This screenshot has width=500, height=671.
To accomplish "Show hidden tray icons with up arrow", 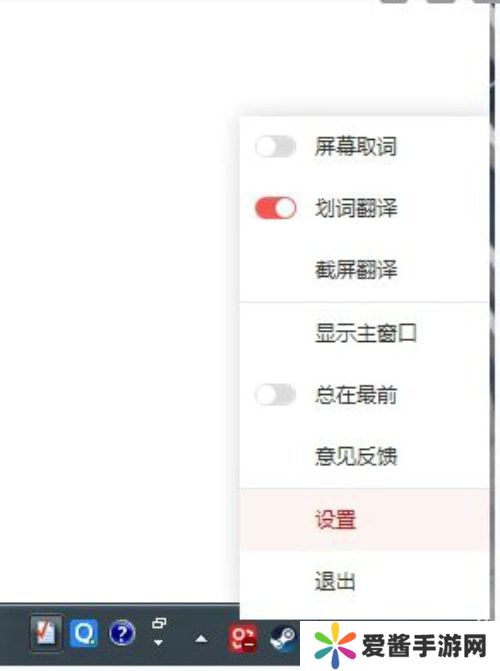I will (x=201, y=639).
